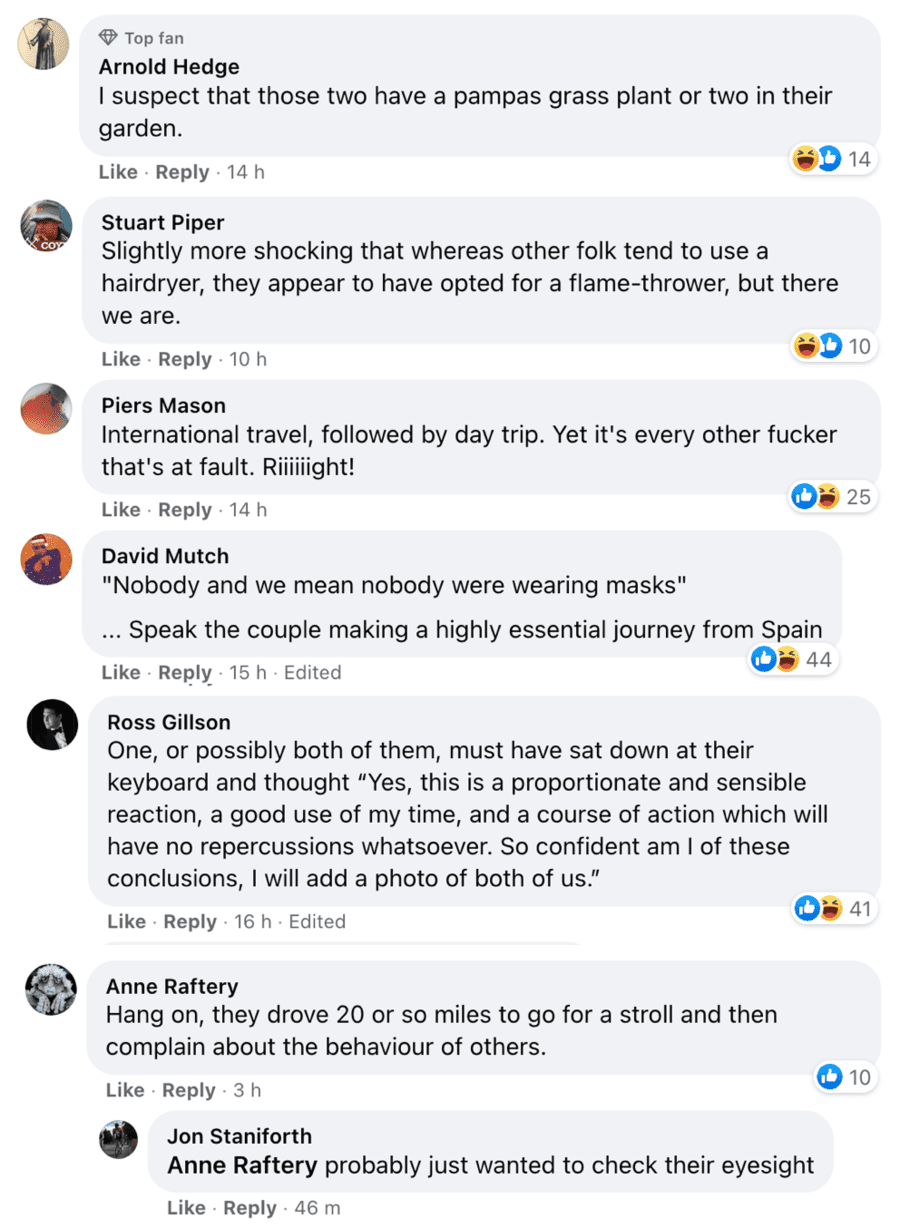Click the 15 h timestamp on David Mutch's comment
Viewport: 900px width, 1228px height.
[248, 673]
